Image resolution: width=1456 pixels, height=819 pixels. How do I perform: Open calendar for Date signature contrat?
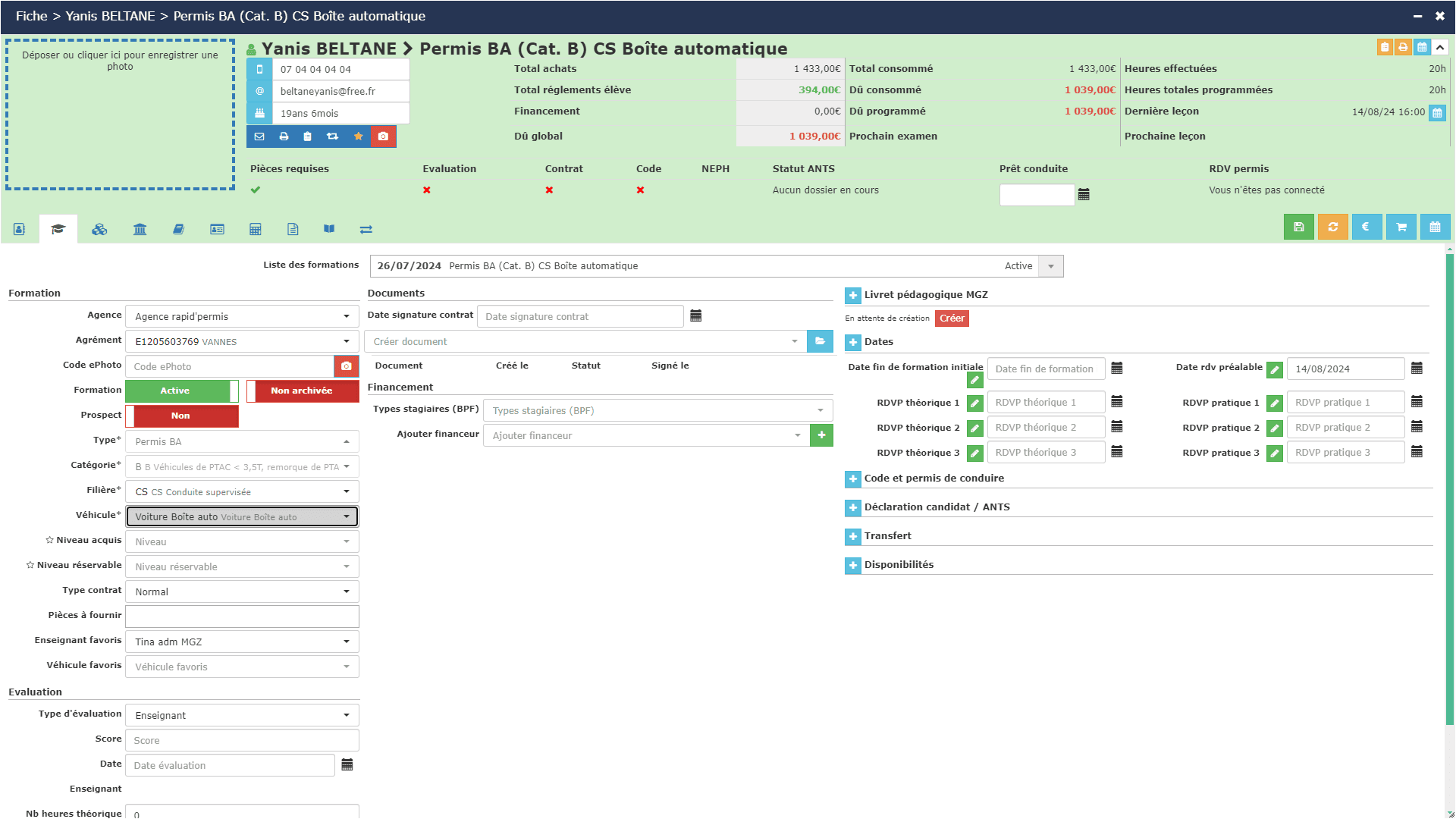695,315
